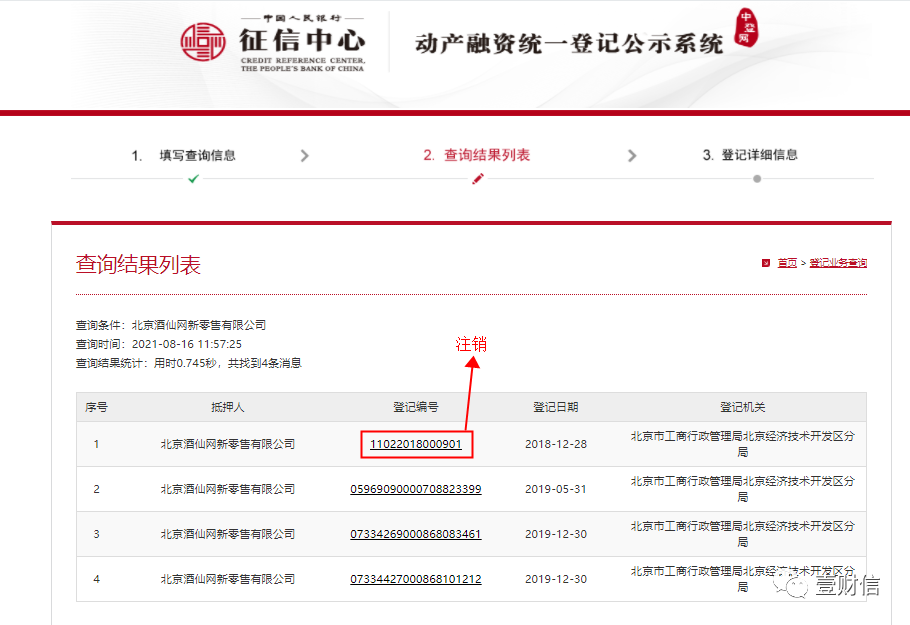Viewport: 910px width, 625px height.
Task: Click the 征信中心 title text
Action: point(302,41)
